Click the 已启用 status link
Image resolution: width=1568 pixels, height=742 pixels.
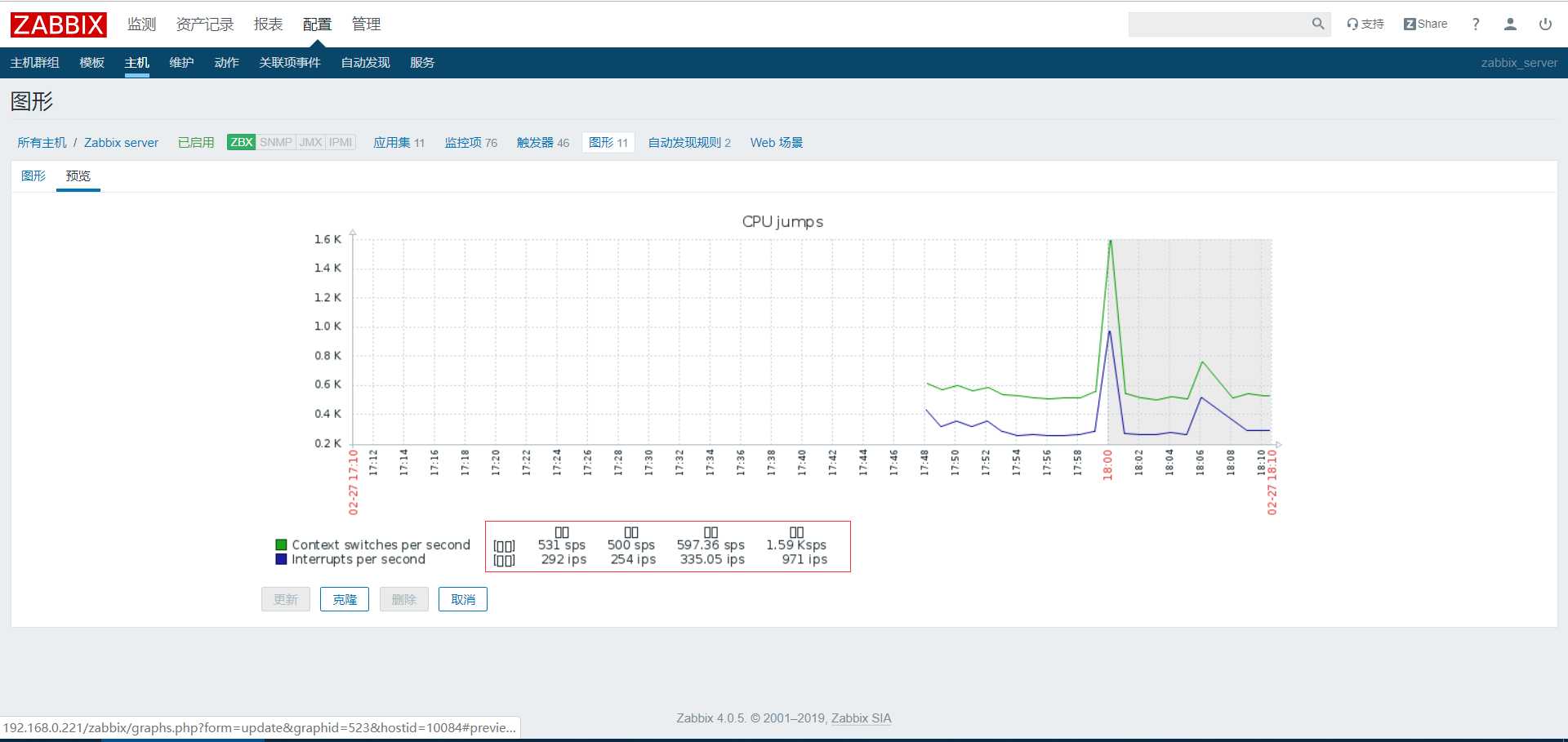(x=196, y=143)
